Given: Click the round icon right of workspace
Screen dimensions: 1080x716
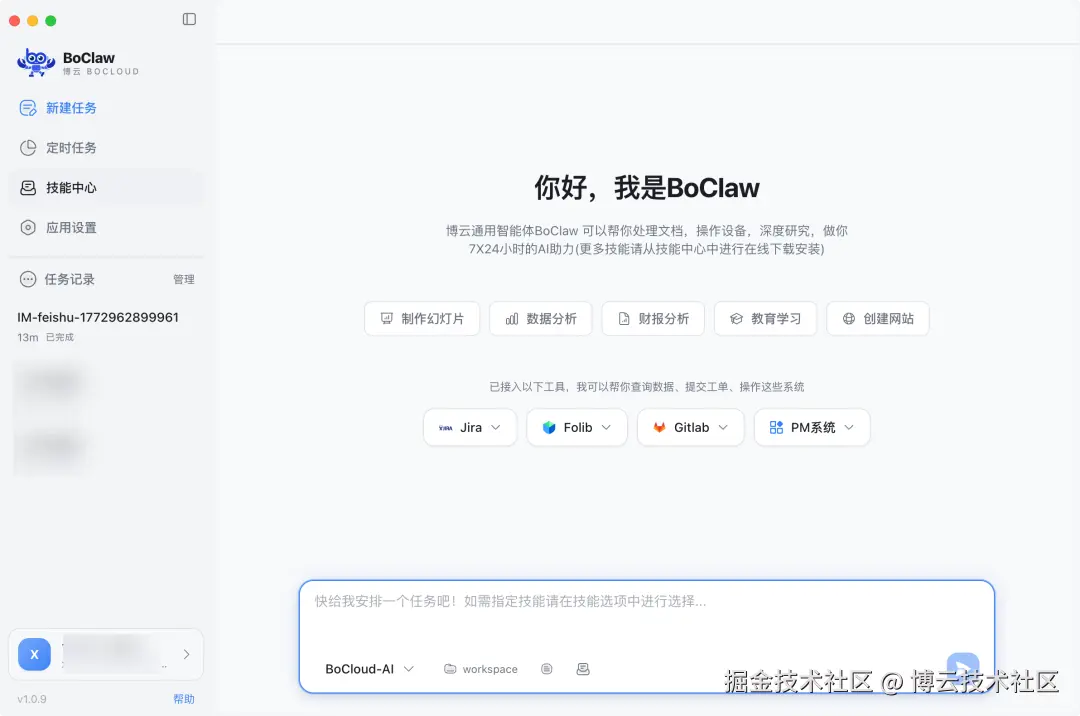Looking at the screenshot, I should [547, 669].
